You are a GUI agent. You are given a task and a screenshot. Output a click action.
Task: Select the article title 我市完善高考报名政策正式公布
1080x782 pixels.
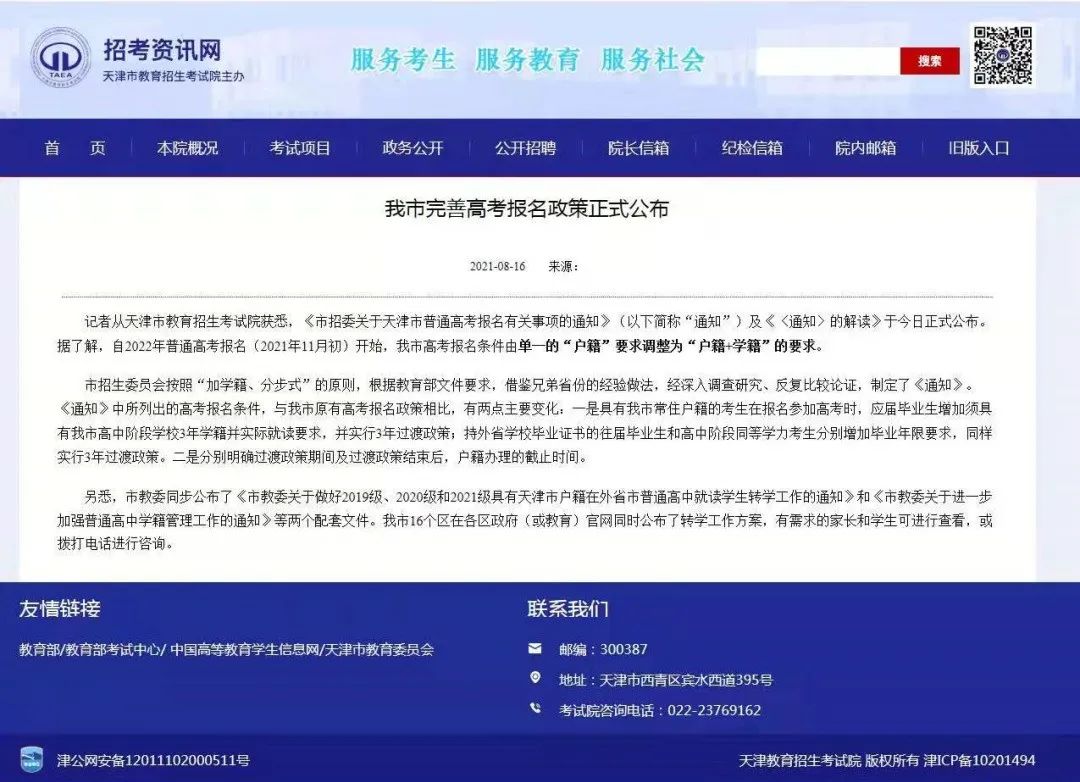[527, 209]
